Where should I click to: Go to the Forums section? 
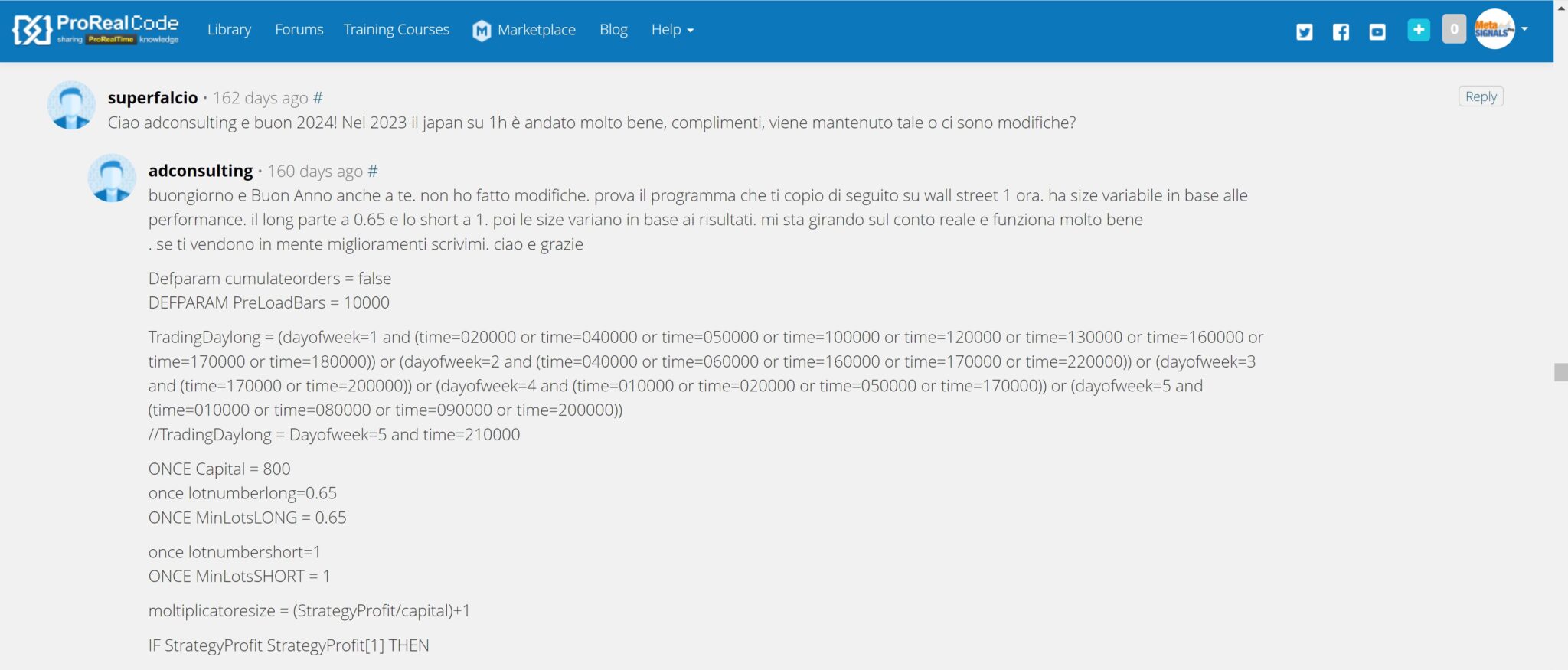(x=299, y=30)
